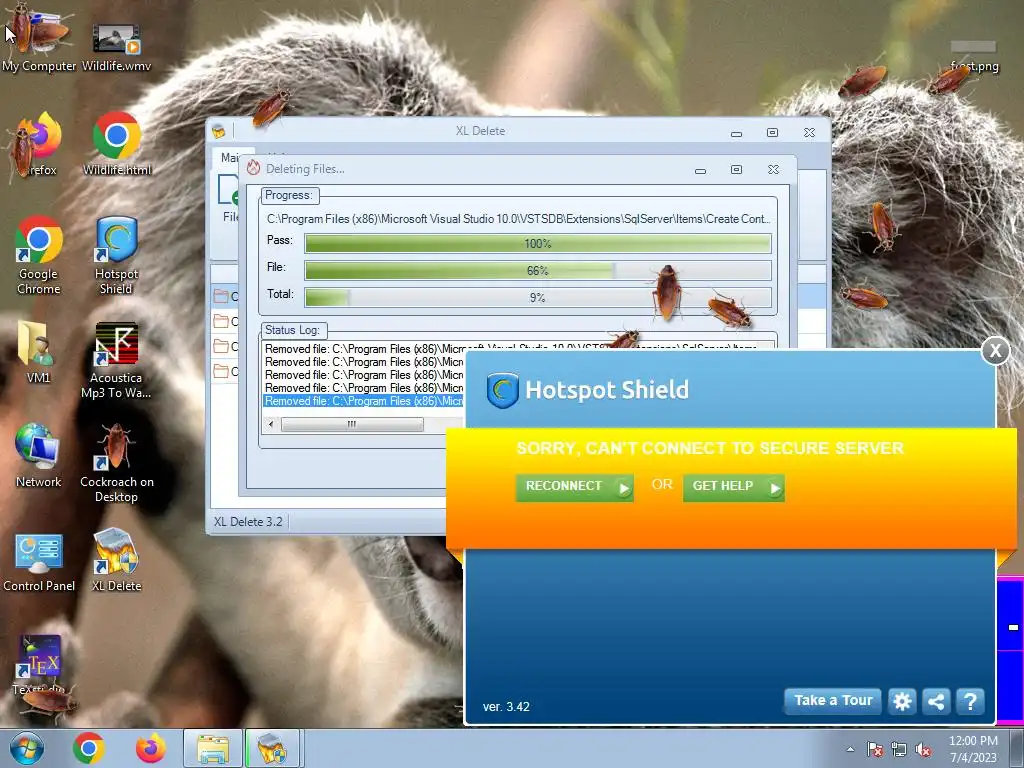
Task: Click the status log scroll left arrow
Action: (271, 424)
